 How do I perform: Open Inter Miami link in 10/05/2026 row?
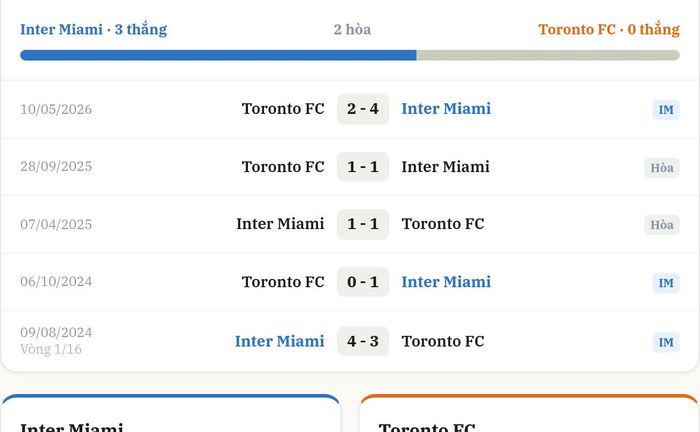446,109
